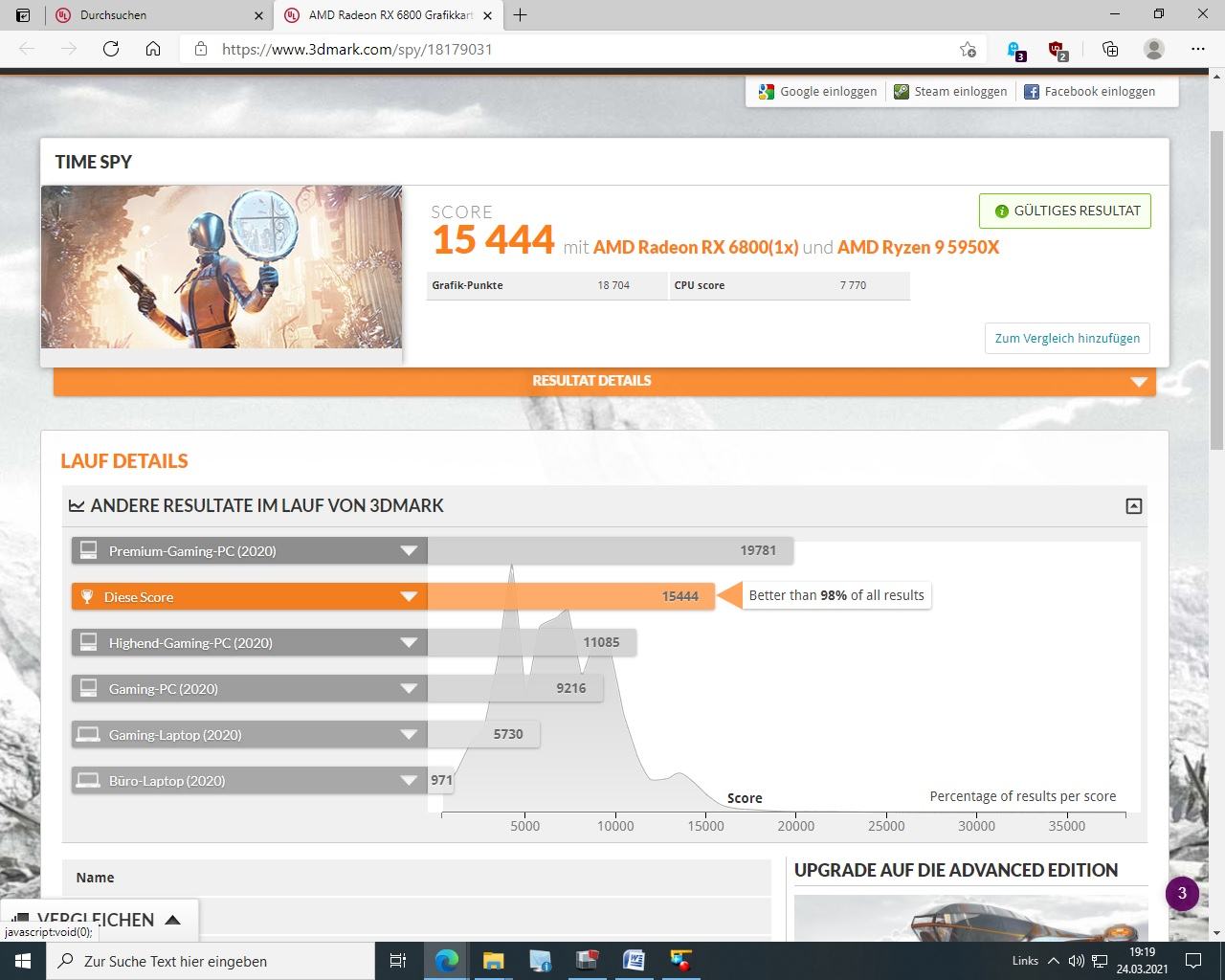Expand the Resultat Details bar

click(x=605, y=381)
